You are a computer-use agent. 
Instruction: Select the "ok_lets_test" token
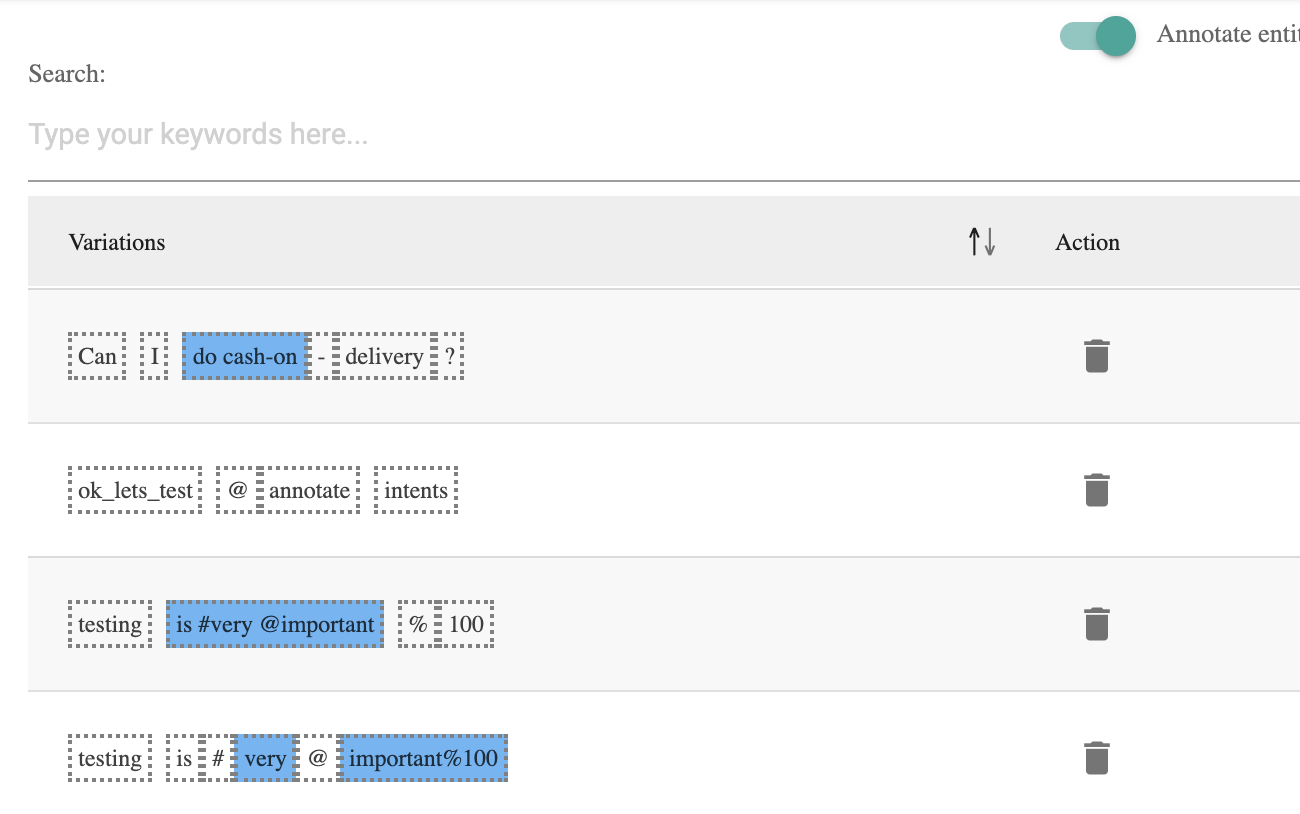[x=134, y=489]
